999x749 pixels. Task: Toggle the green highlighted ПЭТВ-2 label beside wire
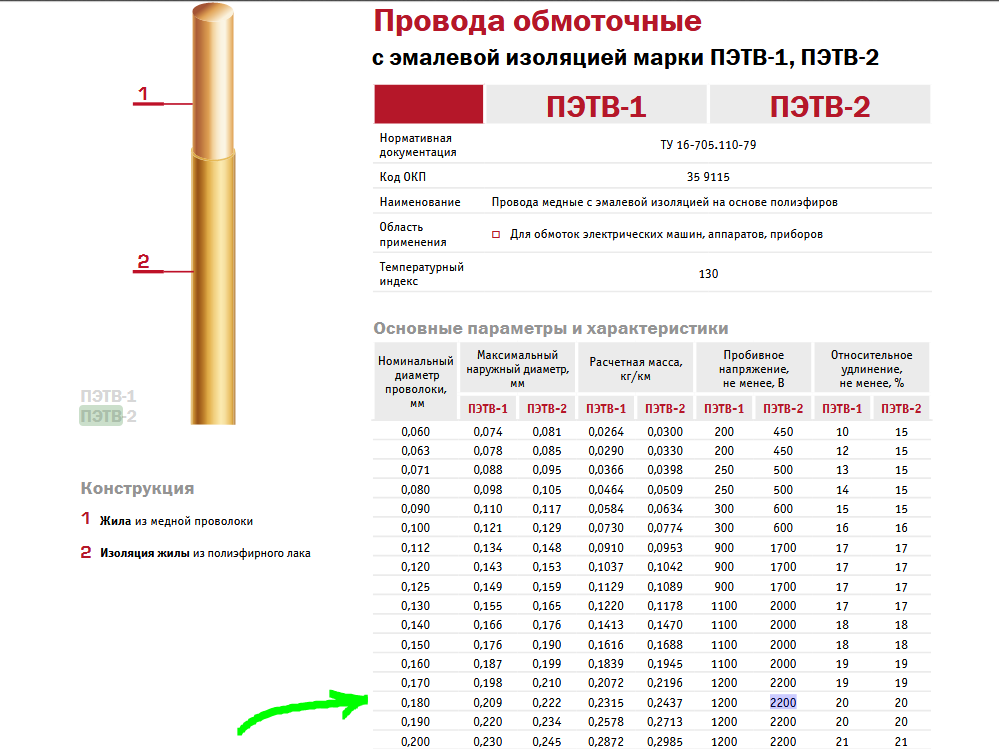tap(108, 416)
